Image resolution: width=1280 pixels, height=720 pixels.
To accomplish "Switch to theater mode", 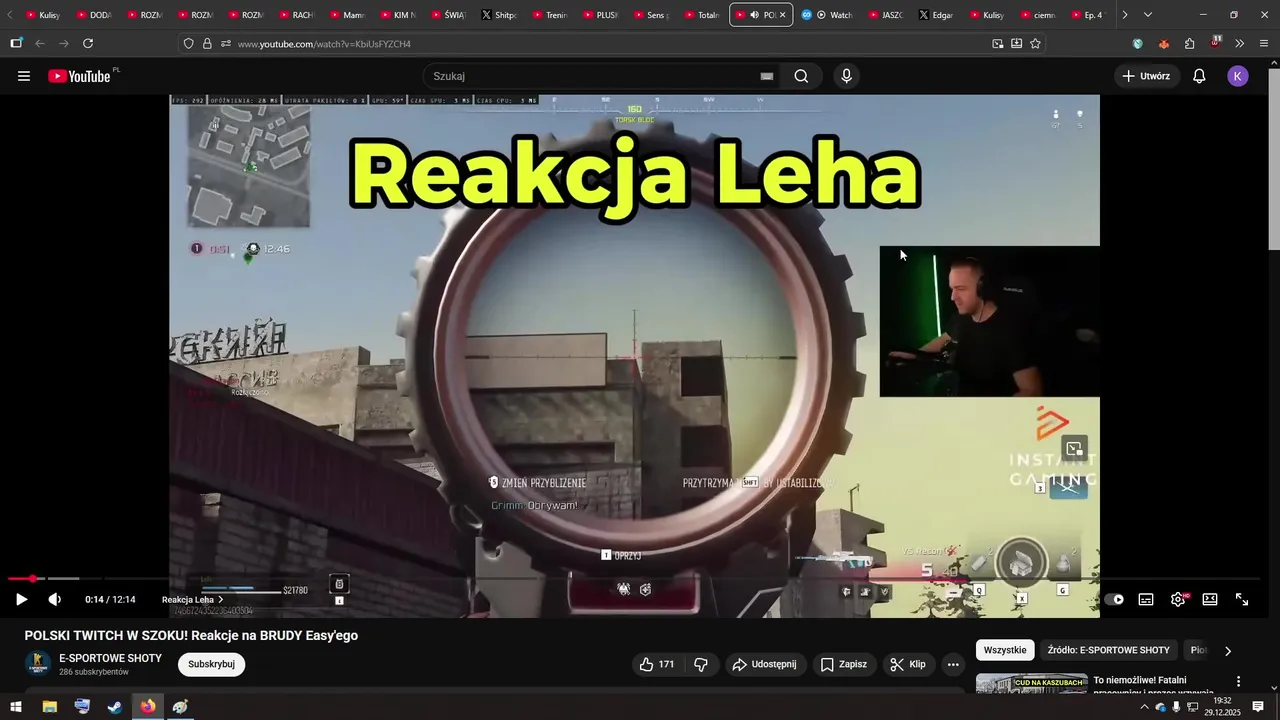I will [1210, 599].
